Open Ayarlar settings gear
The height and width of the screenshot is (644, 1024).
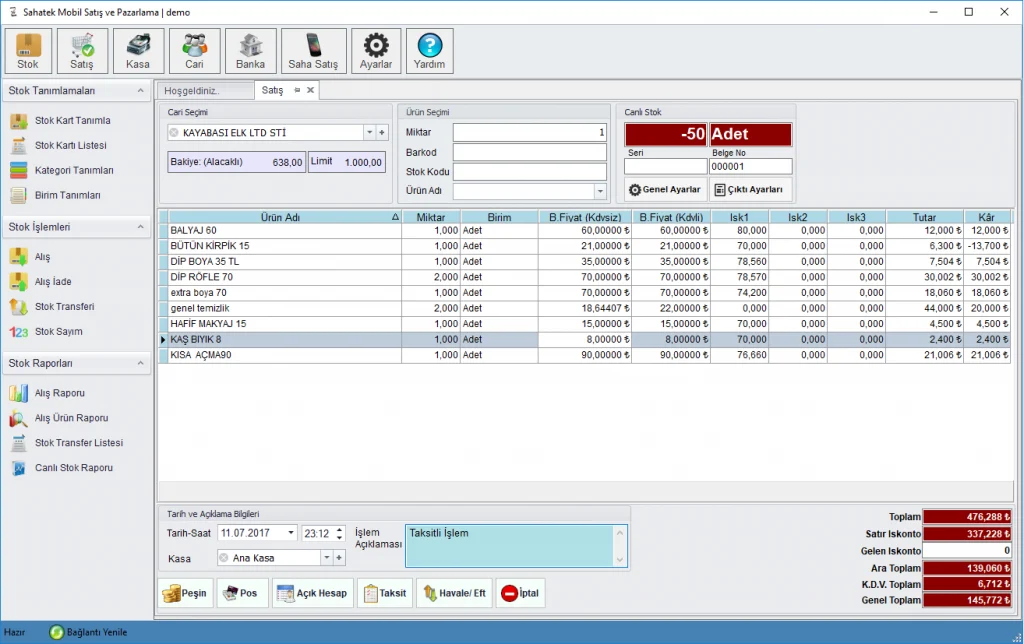376,51
